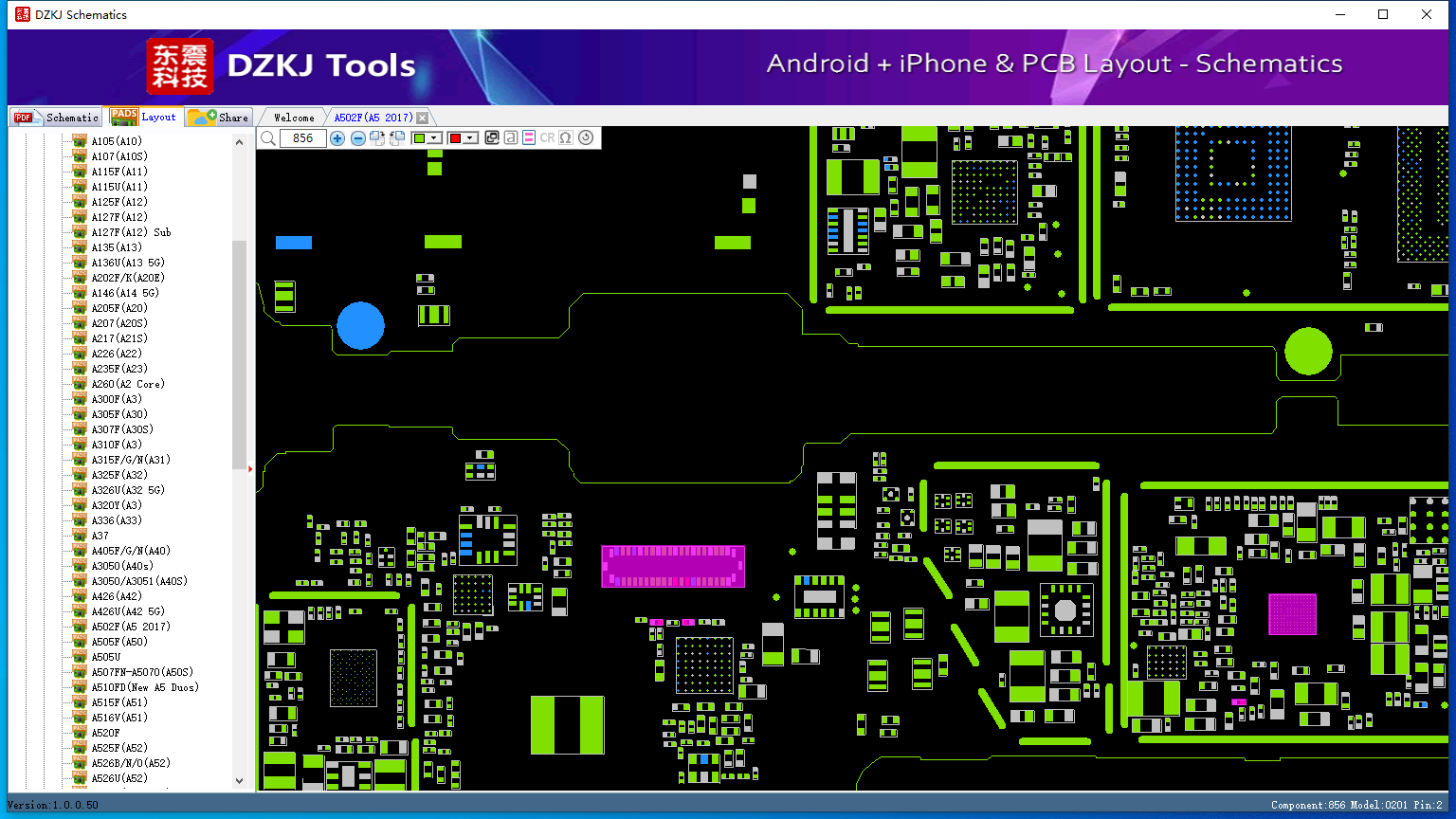Image resolution: width=1456 pixels, height=819 pixels.
Task: Open the red color dropdown arrow
Action: click(x=470, y=138)
